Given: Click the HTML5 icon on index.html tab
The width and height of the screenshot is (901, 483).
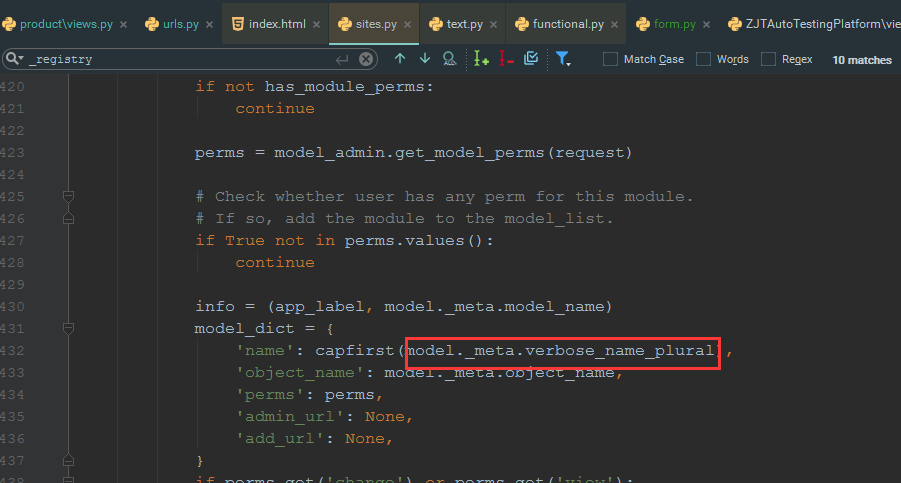Looking at the screenshot, I should (x=237, y=24).
